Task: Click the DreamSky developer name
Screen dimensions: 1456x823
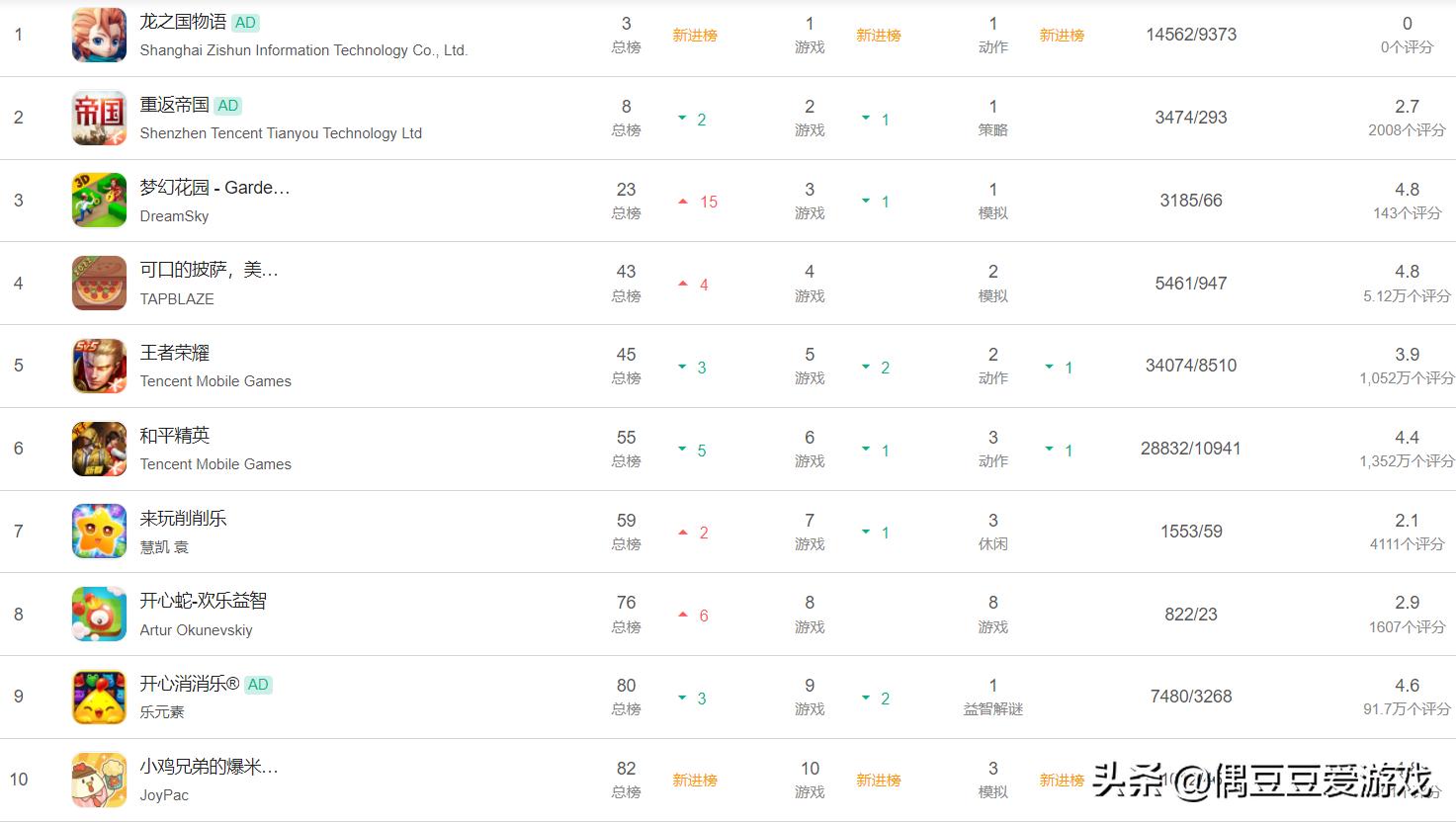Action: pos(174,216)
